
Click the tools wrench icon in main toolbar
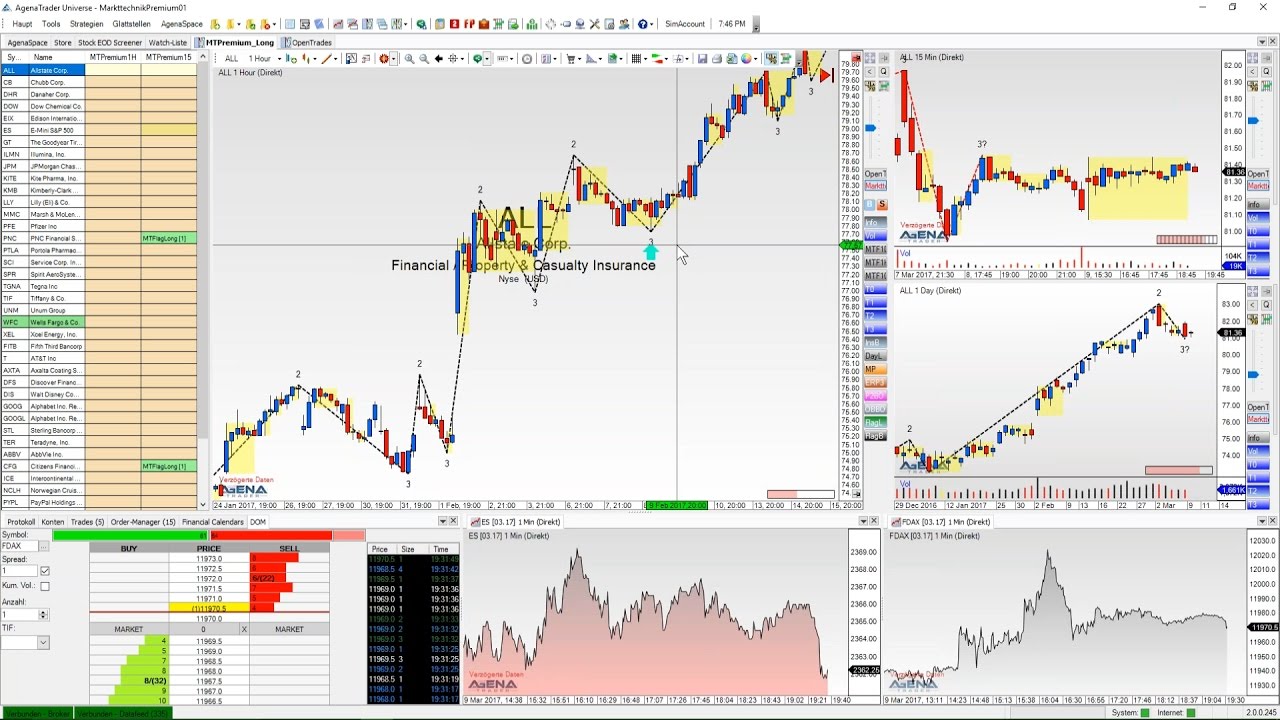(594, 24)
